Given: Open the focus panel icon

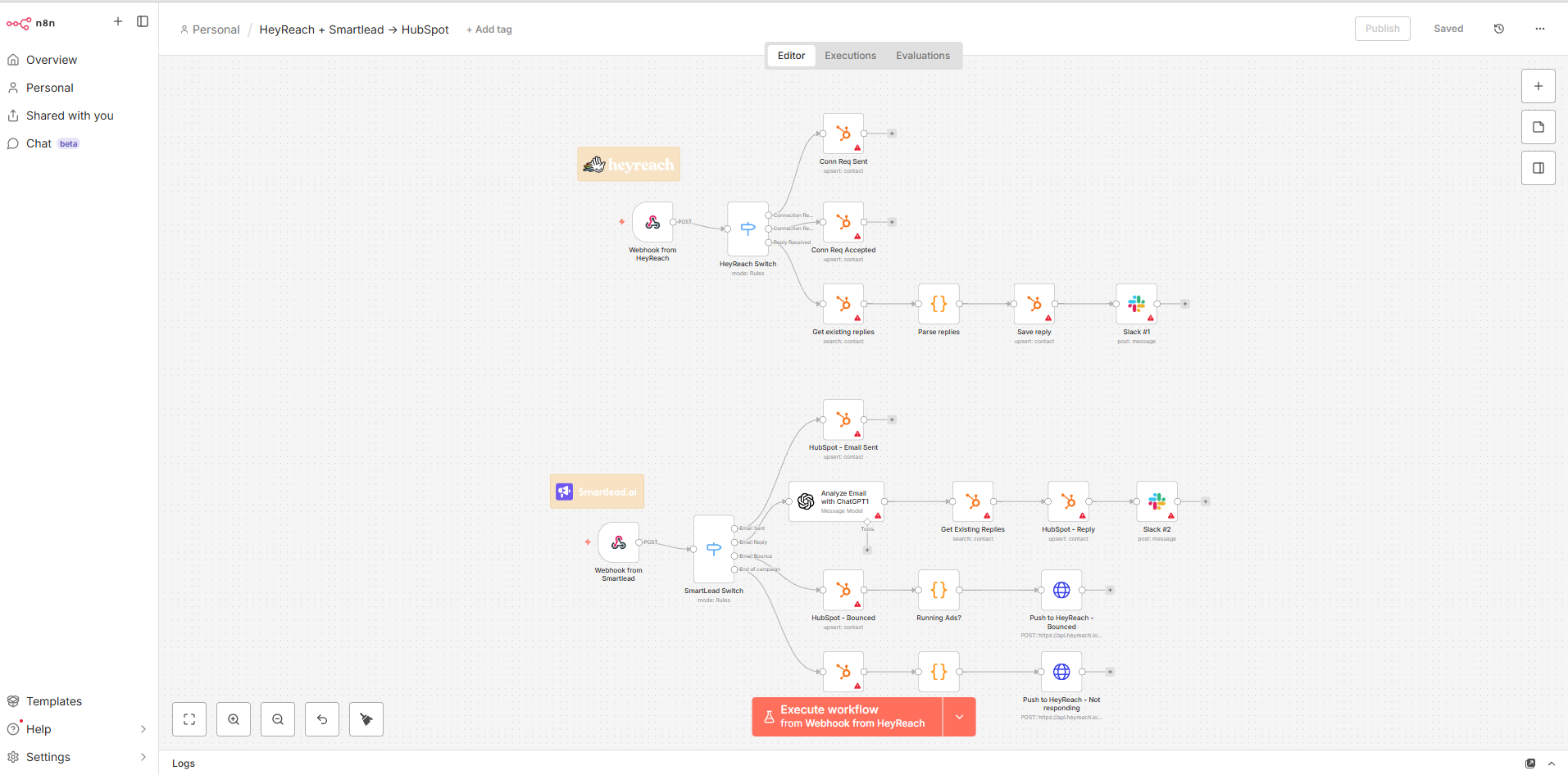Looking at the screenshot, I should pyautogui.click(x=1538, y=168).
